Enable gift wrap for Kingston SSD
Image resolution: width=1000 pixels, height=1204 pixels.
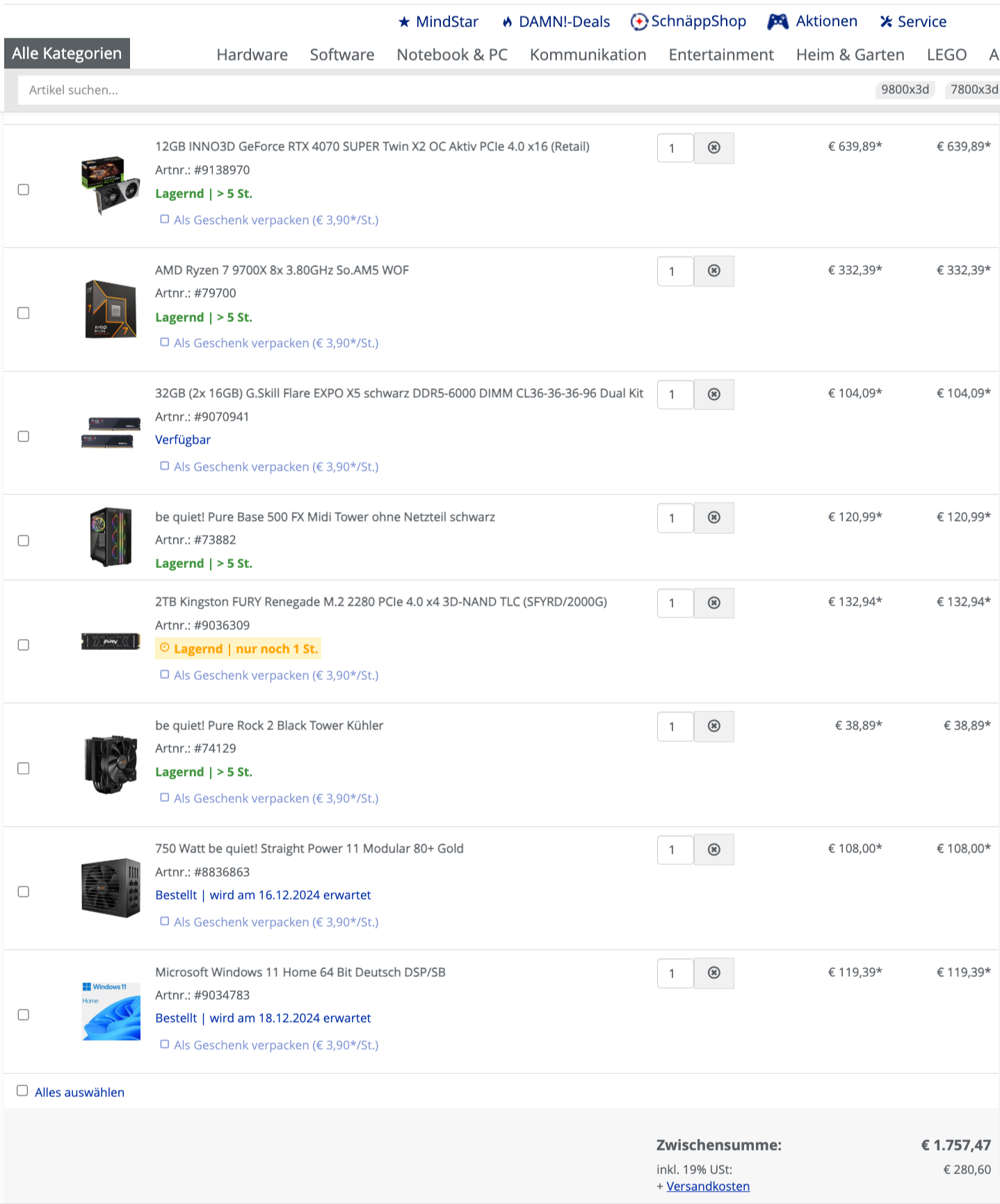click(x=165, y=674)
